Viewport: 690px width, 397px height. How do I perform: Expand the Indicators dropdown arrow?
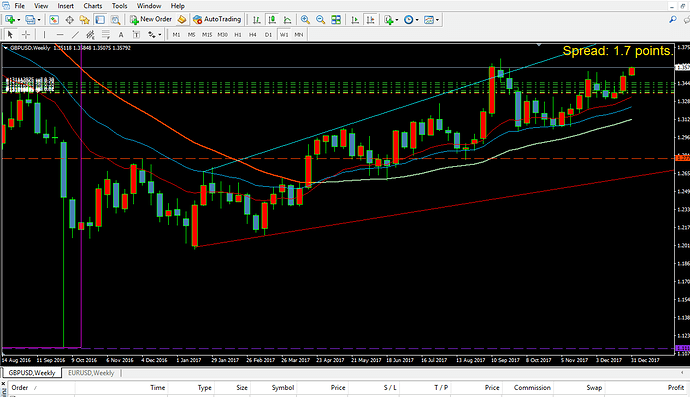(x=397, y=20)
